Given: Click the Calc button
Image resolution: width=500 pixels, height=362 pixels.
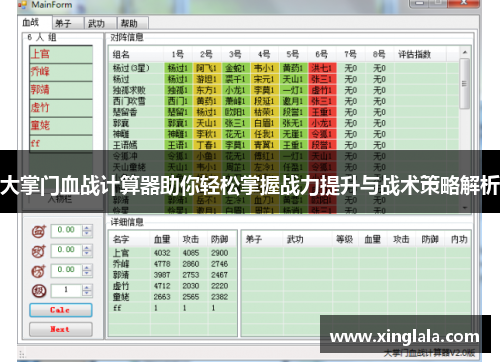Looking at the screenshot, I should pyautogui.click(x=61, y=310).
